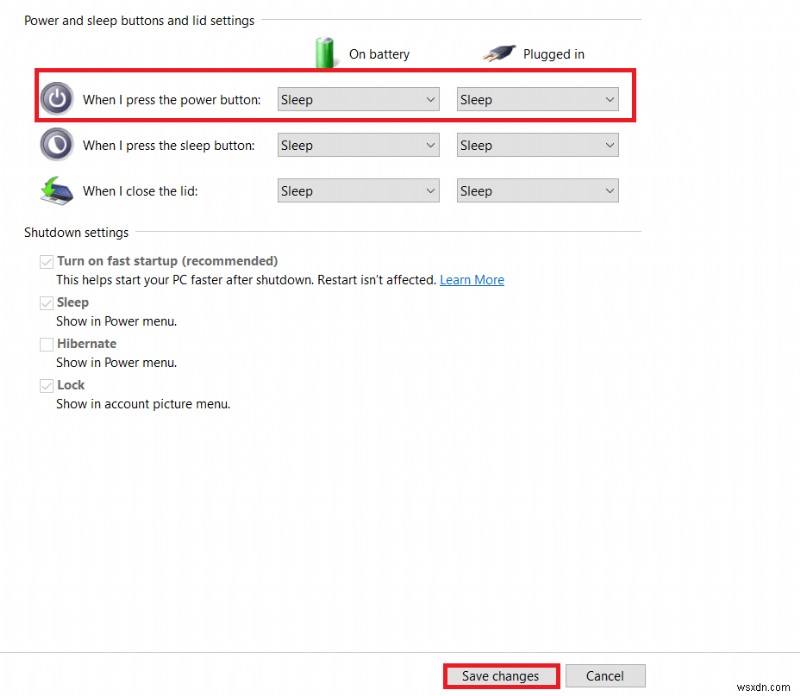Click the sleep button icon
Image resolution: width=800 pixels, height=696 pixels.
pos(57,144)
